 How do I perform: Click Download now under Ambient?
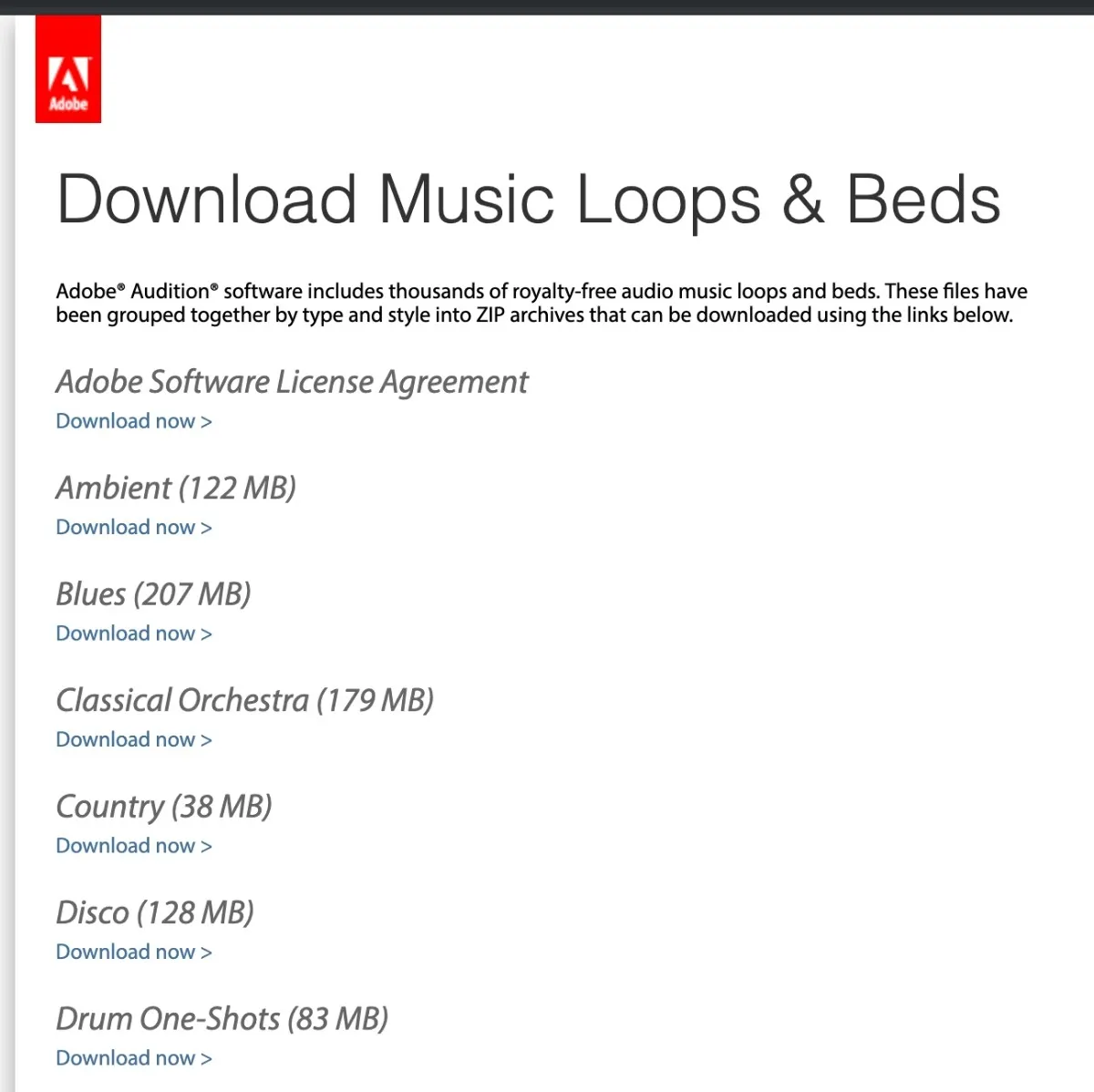coord(133,527)
